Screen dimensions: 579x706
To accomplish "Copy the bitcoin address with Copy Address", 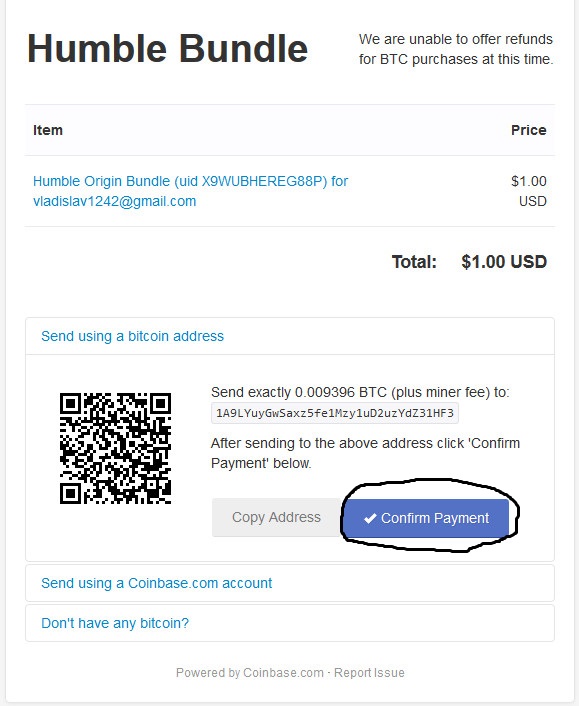I will [276, 517].
